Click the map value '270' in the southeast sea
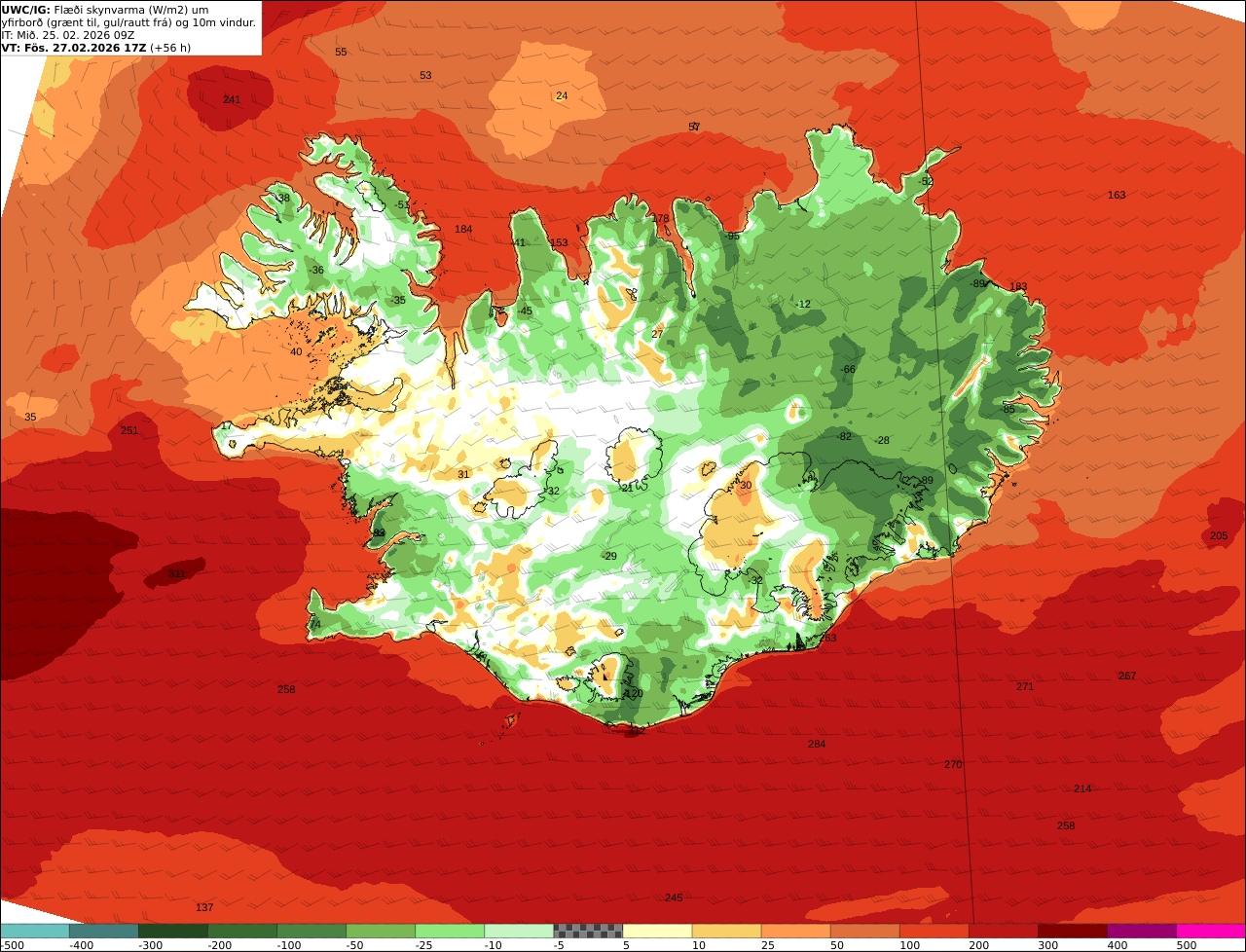Image resolution: width=1246 pixels, height=952 pixels. point(953,764)
